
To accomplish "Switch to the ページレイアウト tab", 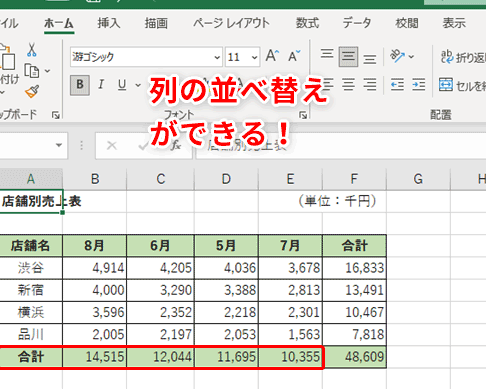I will pos(231,23).
